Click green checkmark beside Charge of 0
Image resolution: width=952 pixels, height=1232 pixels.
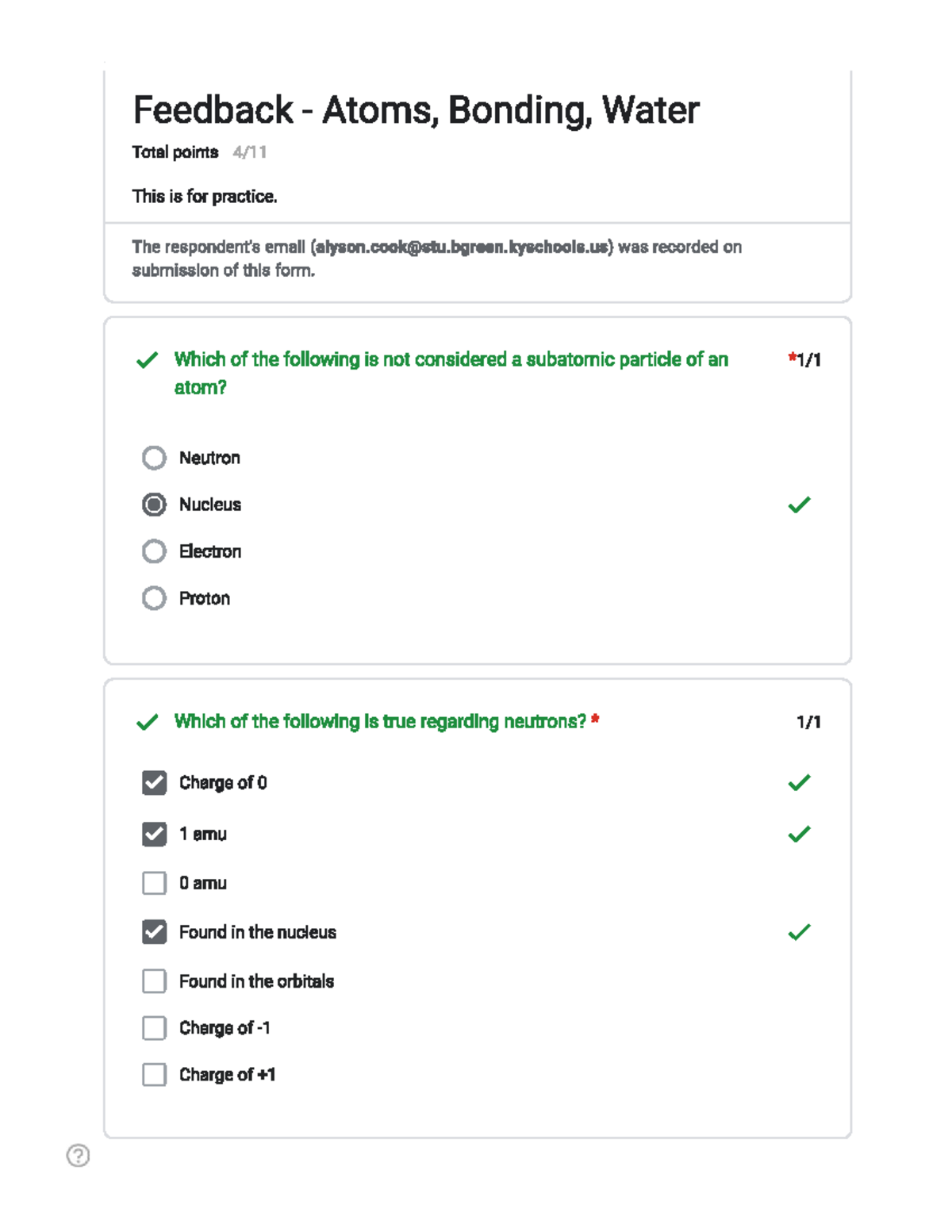point(799,783)
